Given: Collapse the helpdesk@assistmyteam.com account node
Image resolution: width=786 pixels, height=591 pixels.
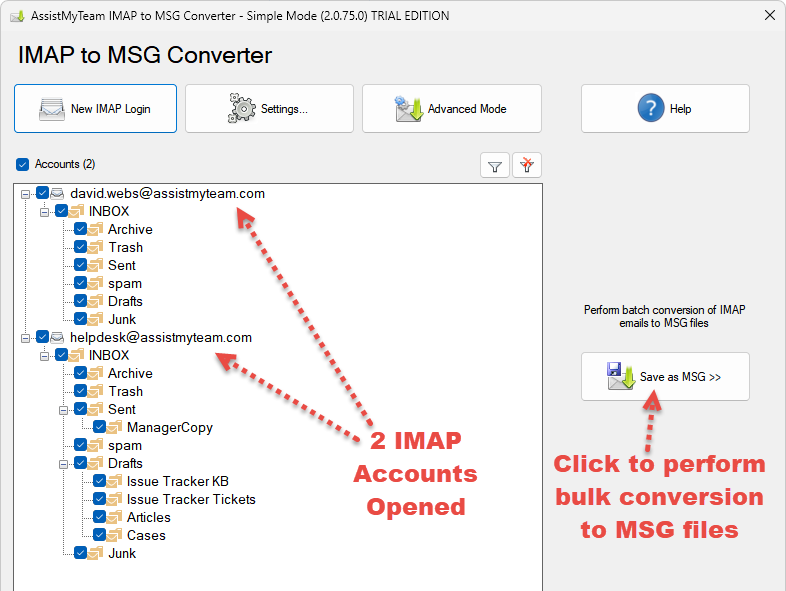Looking at the screenshot, I should 25,338.
